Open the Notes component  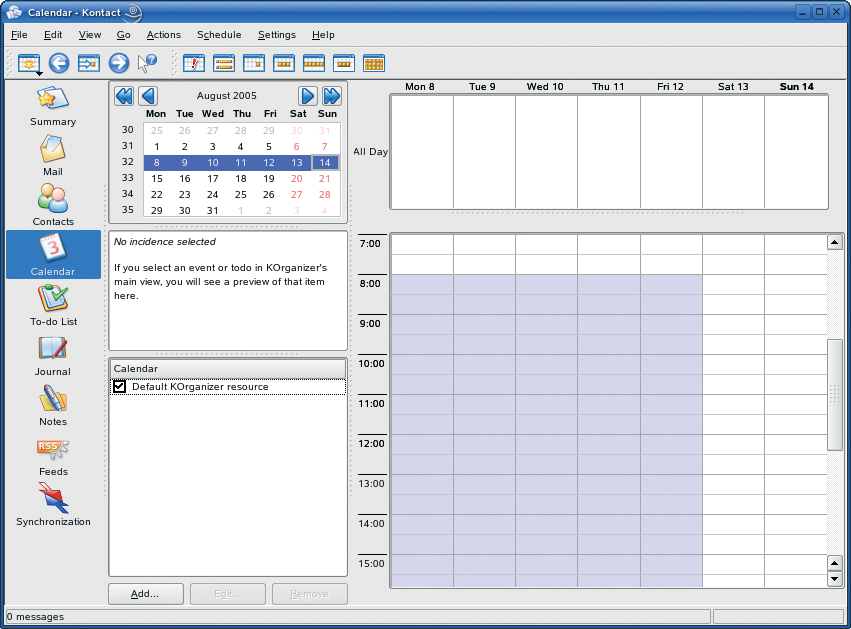pos(53,406)
